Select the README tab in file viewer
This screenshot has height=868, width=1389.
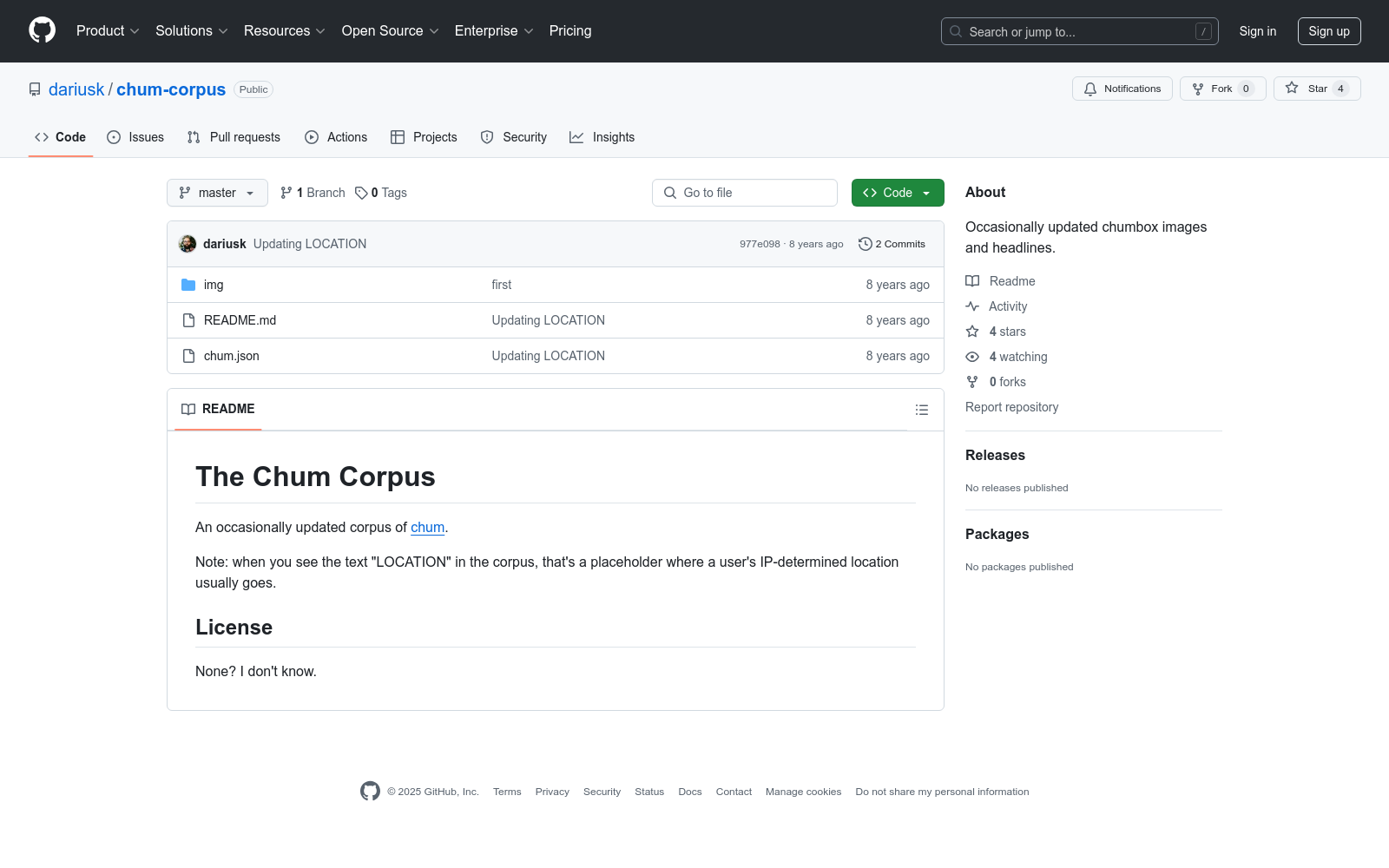[x=218, y=409]
